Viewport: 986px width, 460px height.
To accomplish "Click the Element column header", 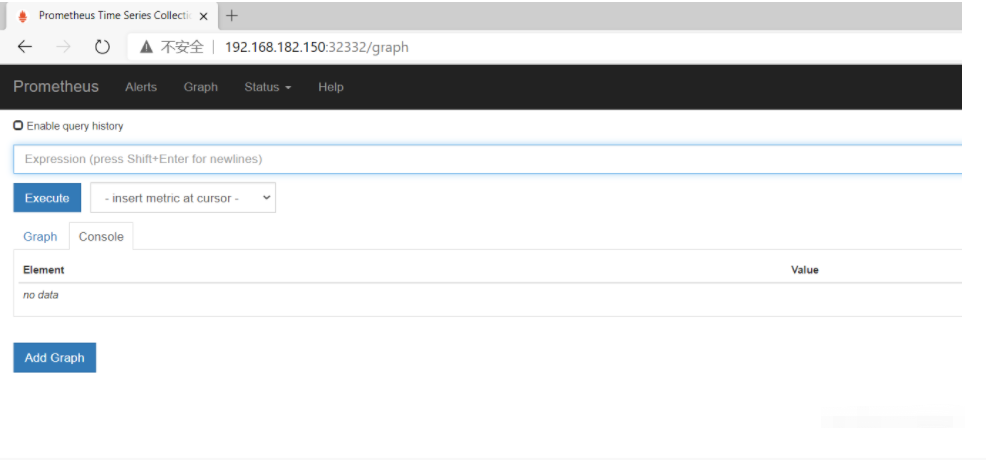I will click(x=43, y=270).
